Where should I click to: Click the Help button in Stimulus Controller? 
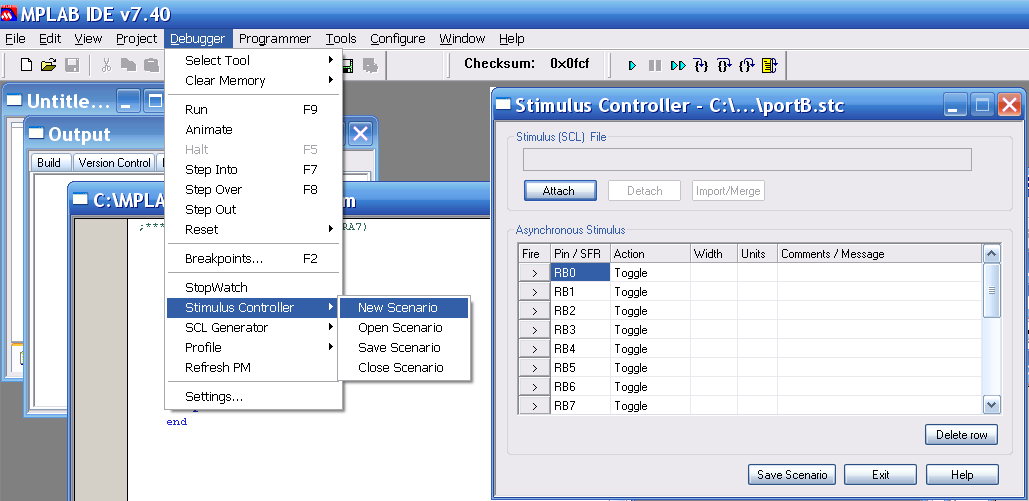coord(962,475)
